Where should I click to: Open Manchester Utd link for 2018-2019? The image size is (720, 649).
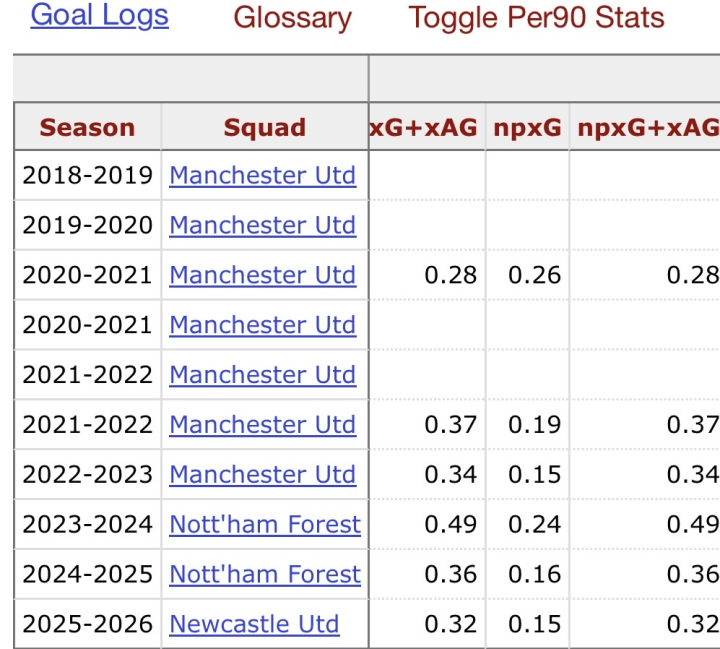point(263,175)
